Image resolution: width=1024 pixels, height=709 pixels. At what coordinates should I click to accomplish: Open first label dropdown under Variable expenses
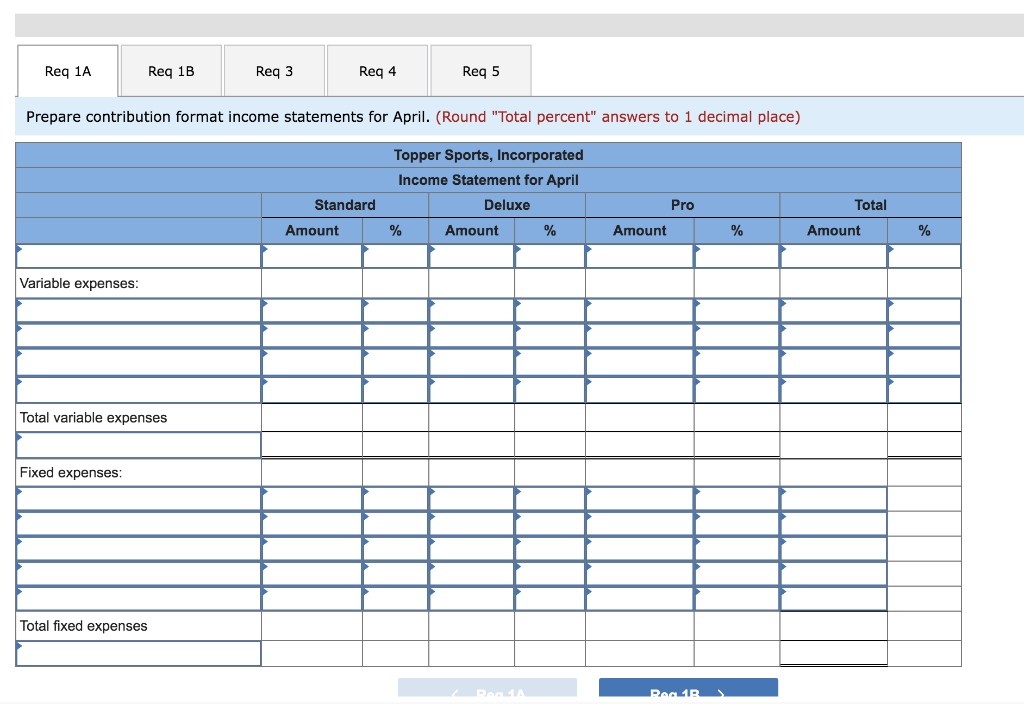(138, 311)
